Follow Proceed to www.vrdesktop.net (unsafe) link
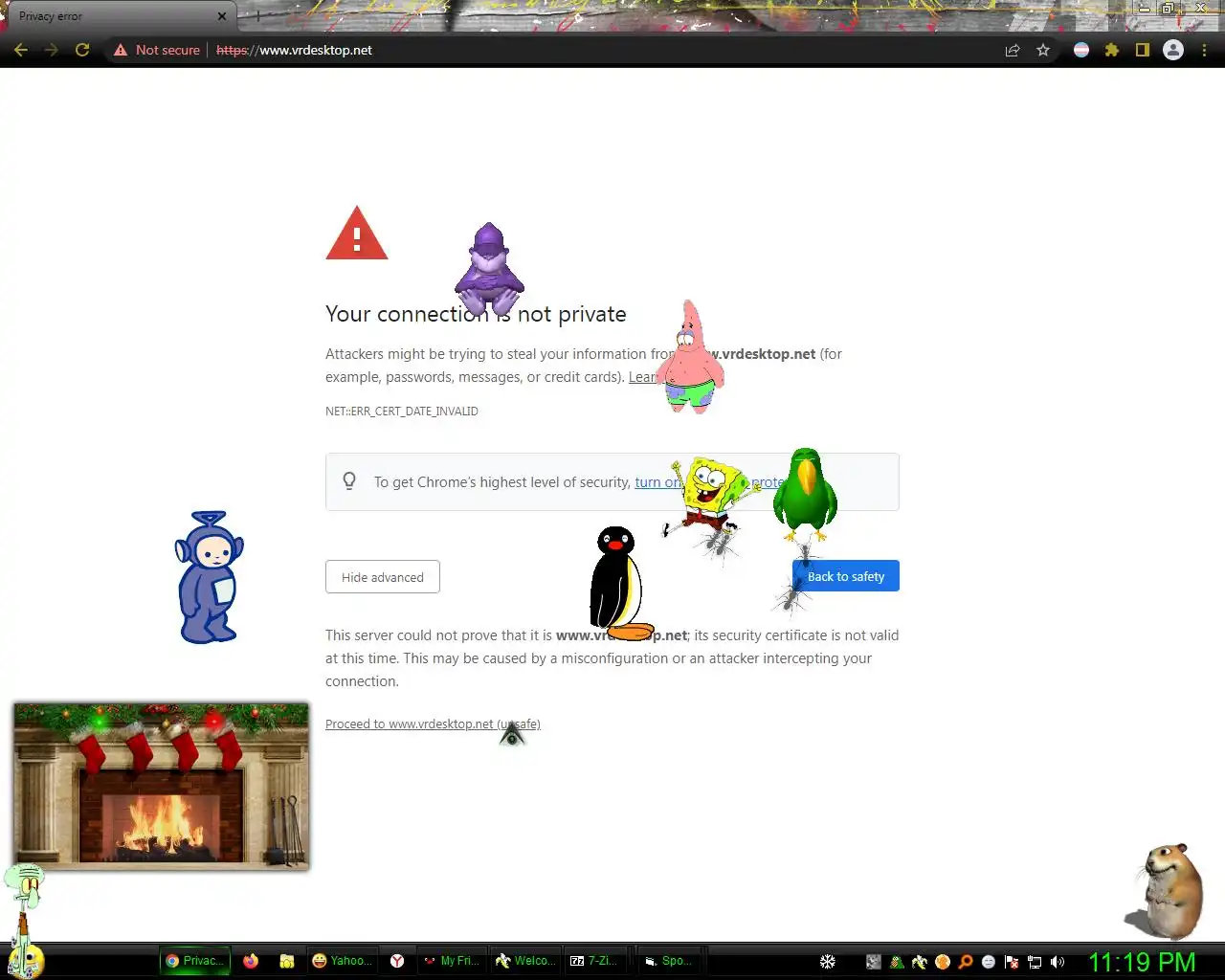This screenshot has height=980, width=1225. [433, 724]
